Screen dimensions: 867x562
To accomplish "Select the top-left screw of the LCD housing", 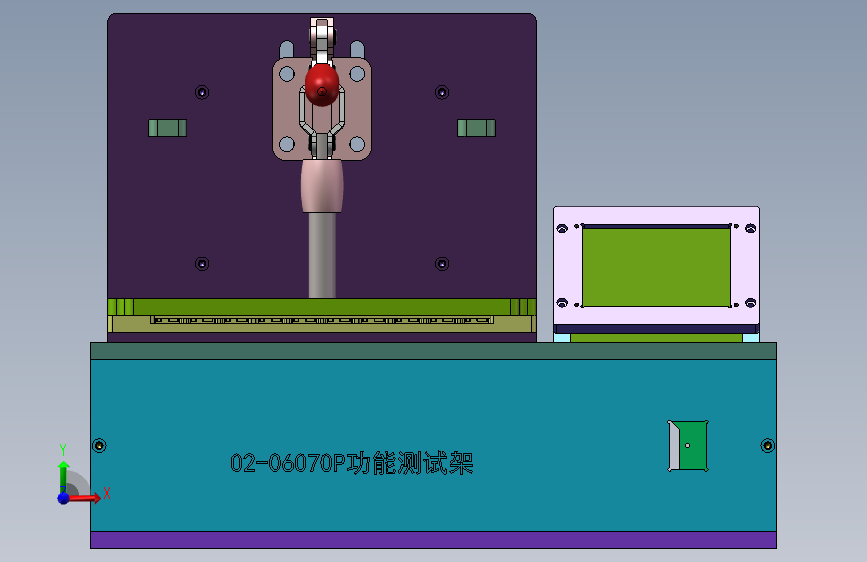I will pyautogui.click(x=562, y=228).
